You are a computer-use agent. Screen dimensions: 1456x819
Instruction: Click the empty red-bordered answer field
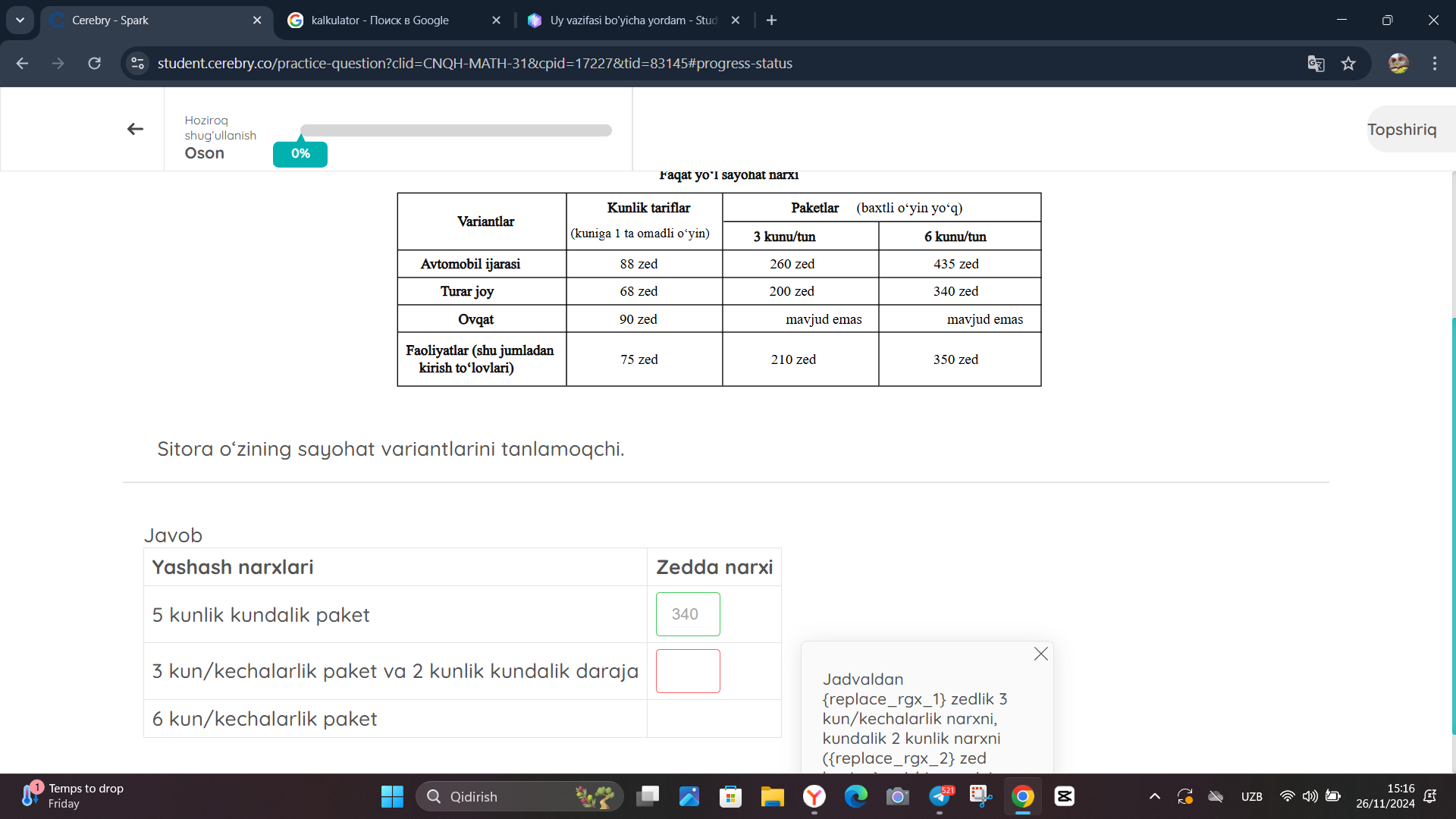click(x=688, y=671)
